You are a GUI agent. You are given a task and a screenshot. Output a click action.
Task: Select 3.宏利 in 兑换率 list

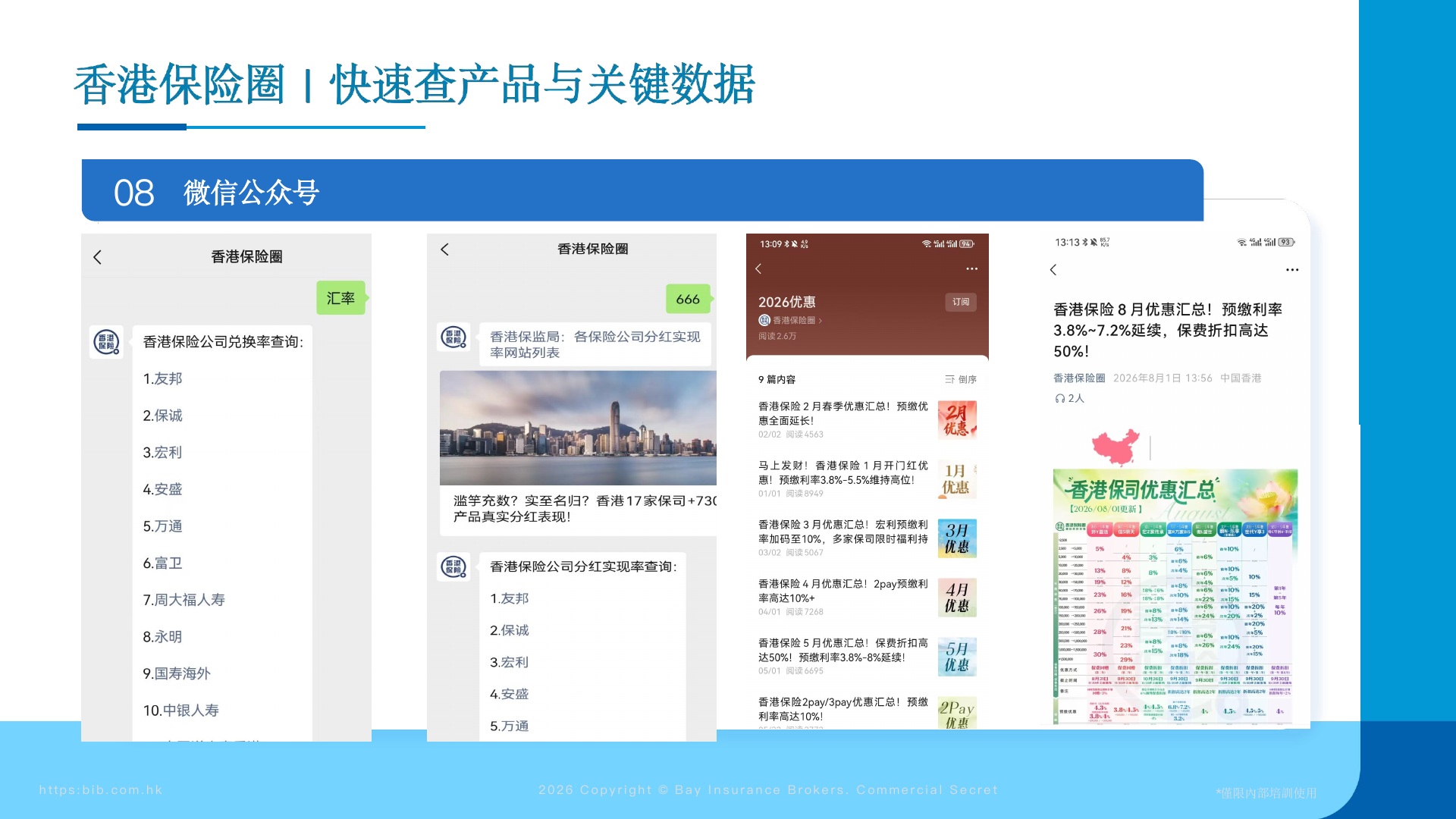pos(163,453)
